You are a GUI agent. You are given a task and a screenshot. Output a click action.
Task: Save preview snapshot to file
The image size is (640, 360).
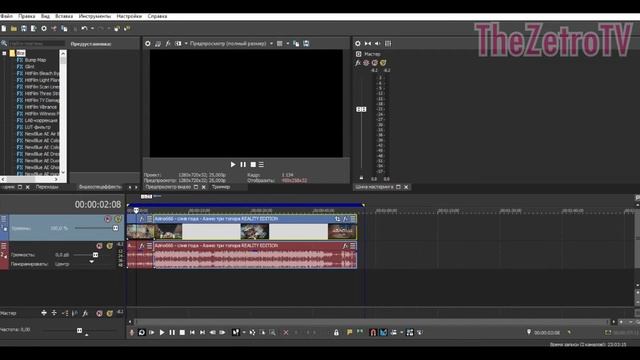point(306,44)
